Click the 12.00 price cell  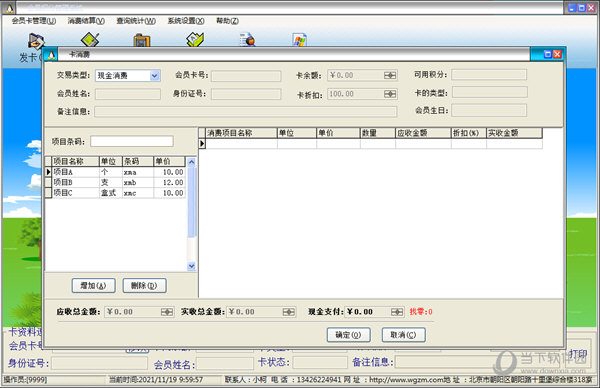(169, 183)
